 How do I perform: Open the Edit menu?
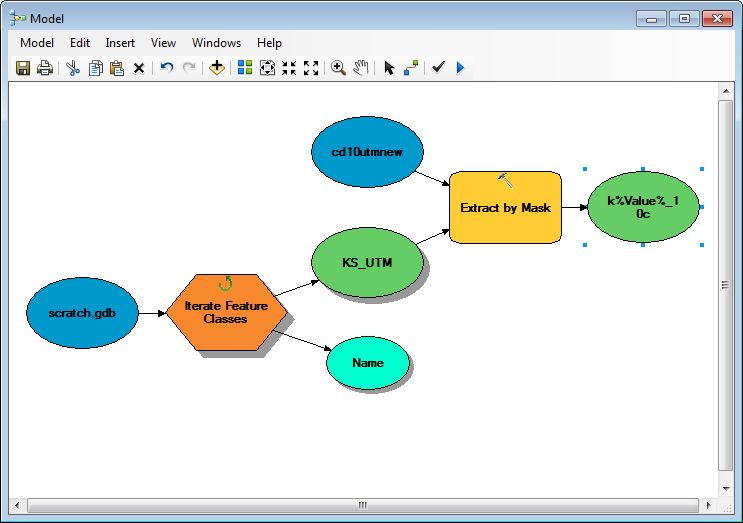coord(80,43)
